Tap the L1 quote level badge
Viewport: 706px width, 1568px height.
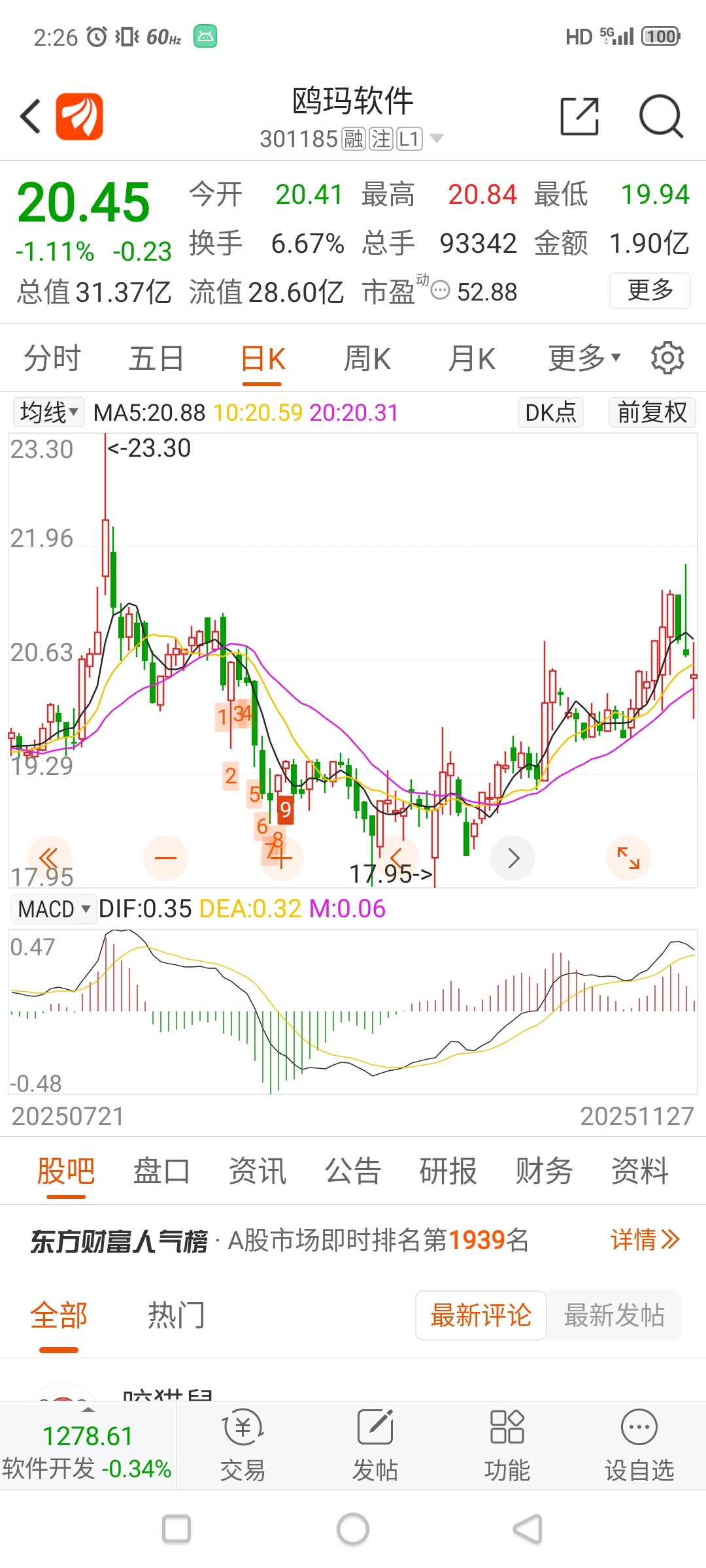point(410,139)
